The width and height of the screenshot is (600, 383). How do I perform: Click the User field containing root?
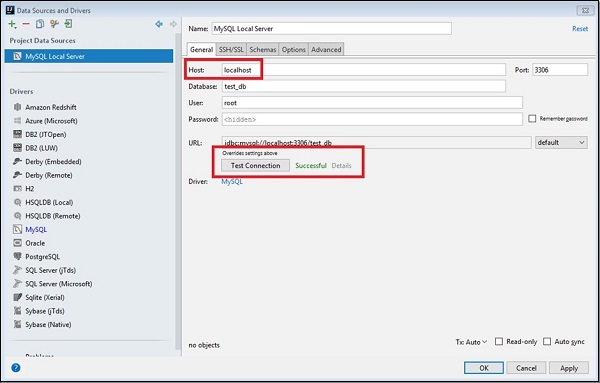click(372, 103)
